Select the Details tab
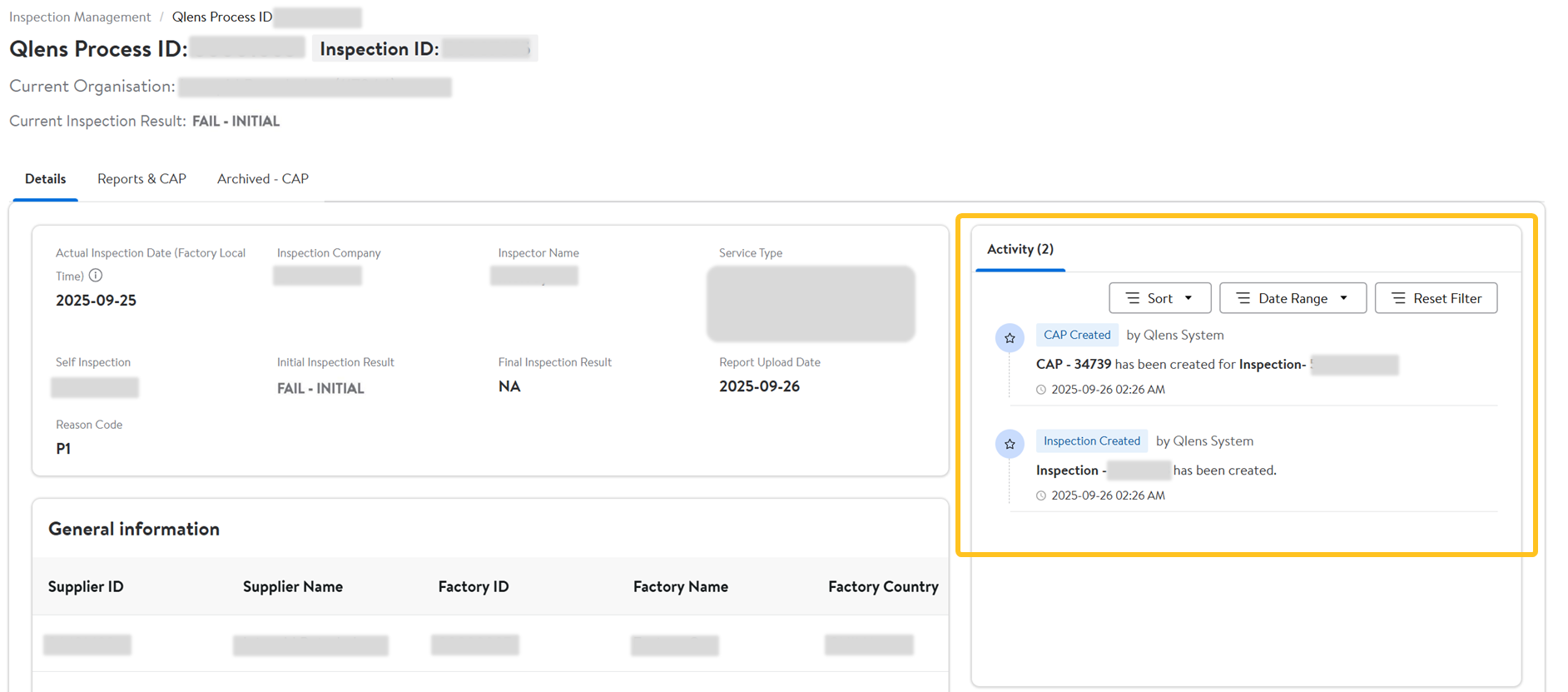The width and height of the screenshot is (1568, 692). coord(46,179)
